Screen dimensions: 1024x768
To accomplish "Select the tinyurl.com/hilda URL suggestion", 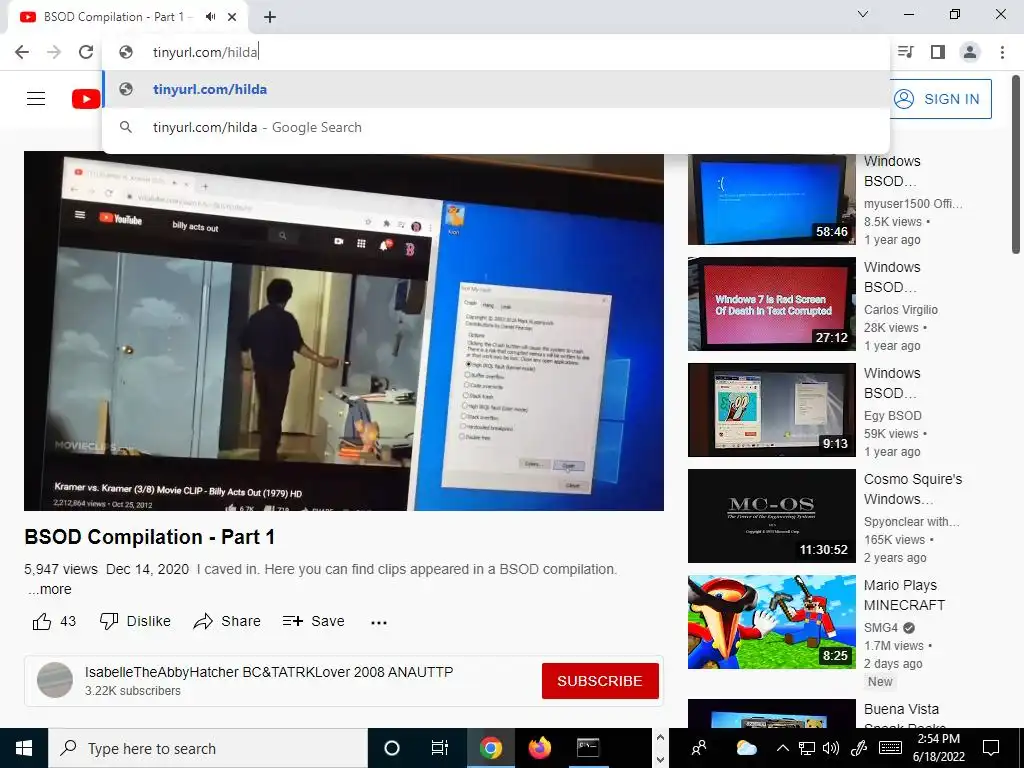I will (x=496, y=89).
